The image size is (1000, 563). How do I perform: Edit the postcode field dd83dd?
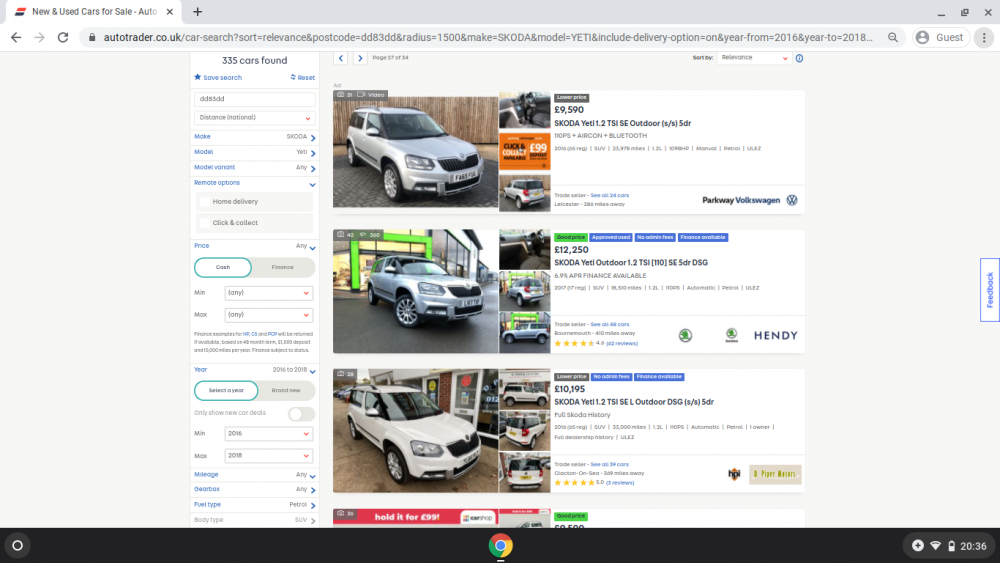254,99
